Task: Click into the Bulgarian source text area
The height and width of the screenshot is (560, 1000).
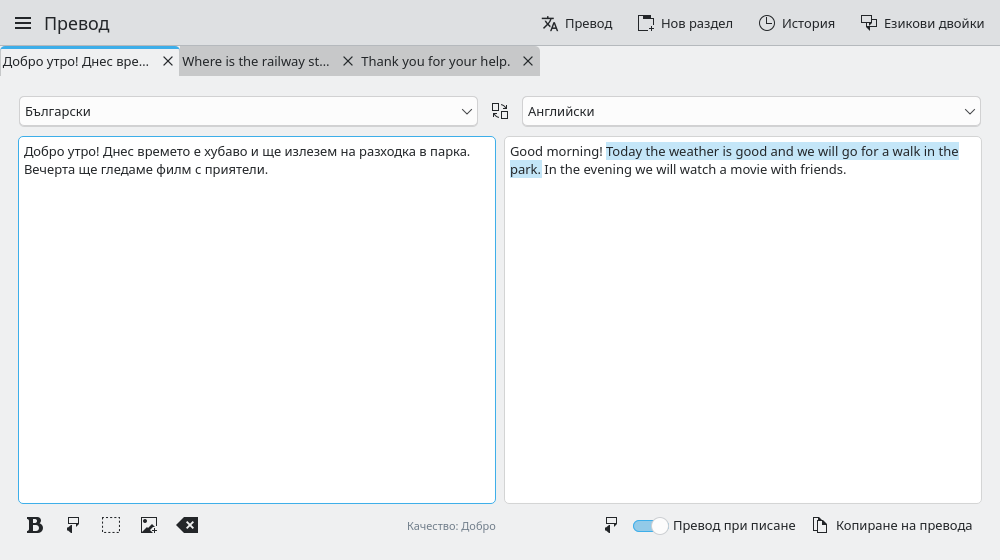Action: (x=257, y=320)
